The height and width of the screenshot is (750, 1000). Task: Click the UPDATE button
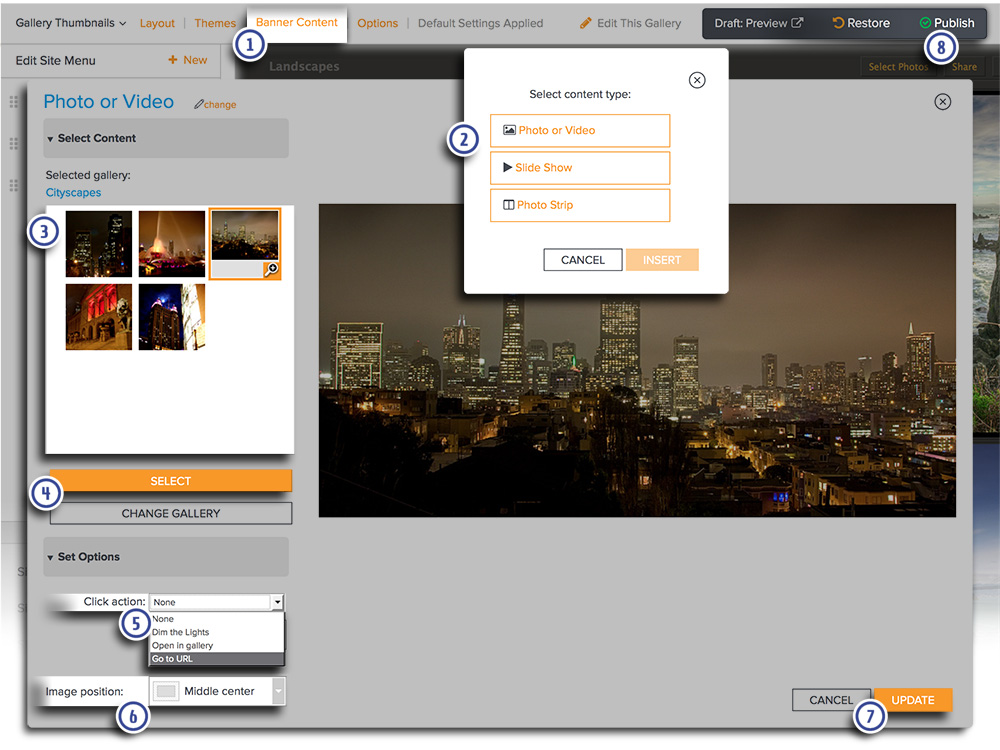[913, 700]
